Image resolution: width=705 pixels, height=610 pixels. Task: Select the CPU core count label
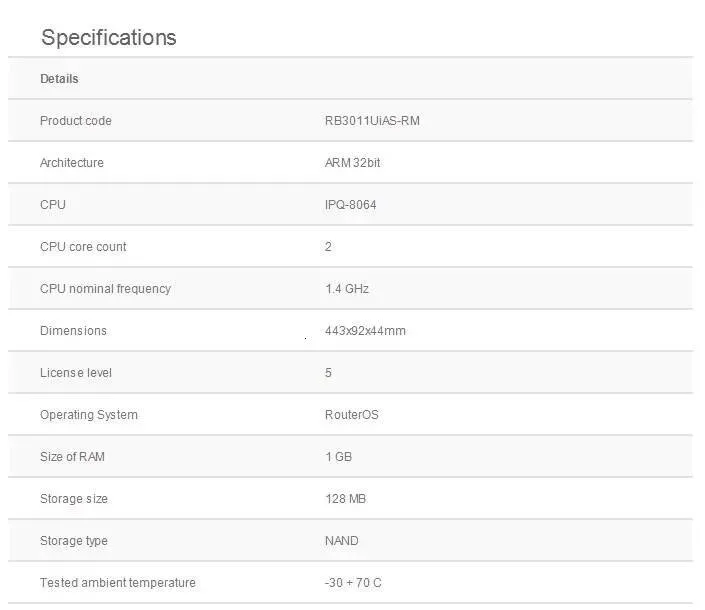pyautogui.click(x=83, y=247)
